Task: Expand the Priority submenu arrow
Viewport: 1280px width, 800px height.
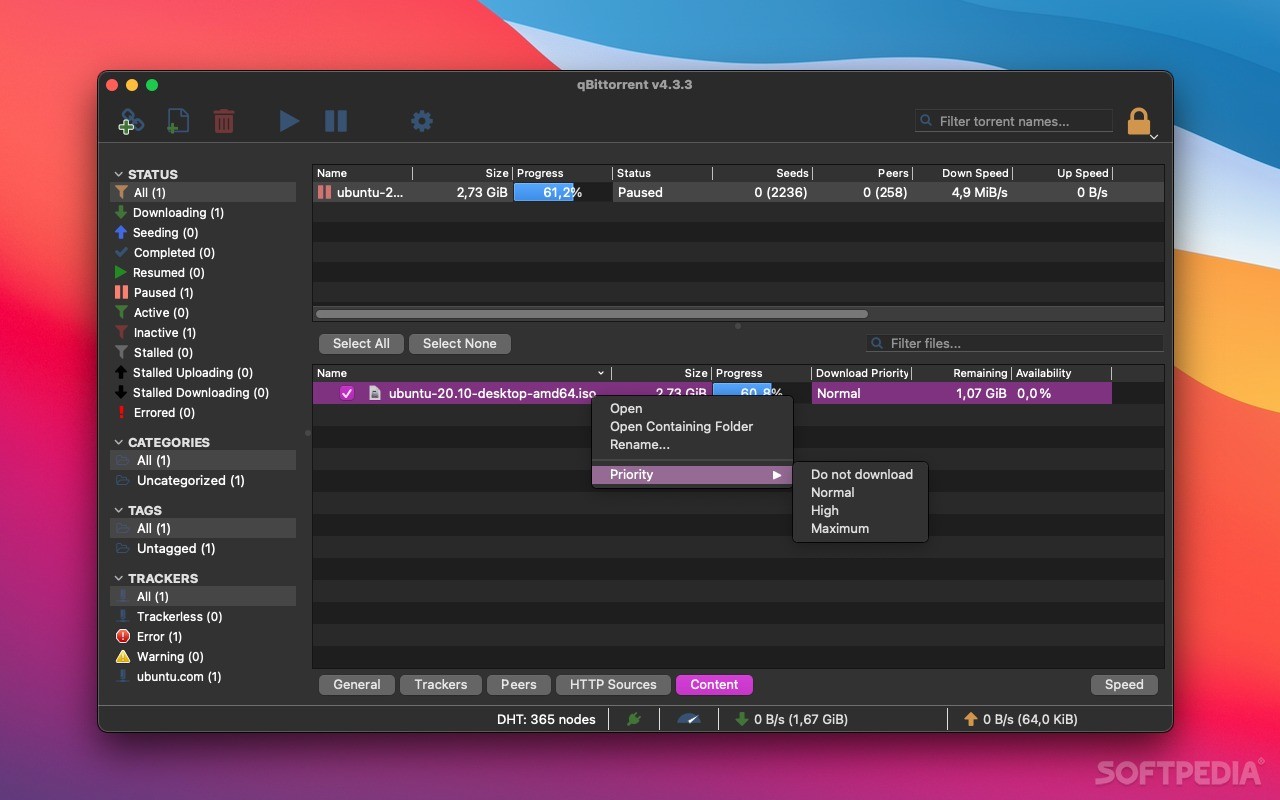Action: 777,474
